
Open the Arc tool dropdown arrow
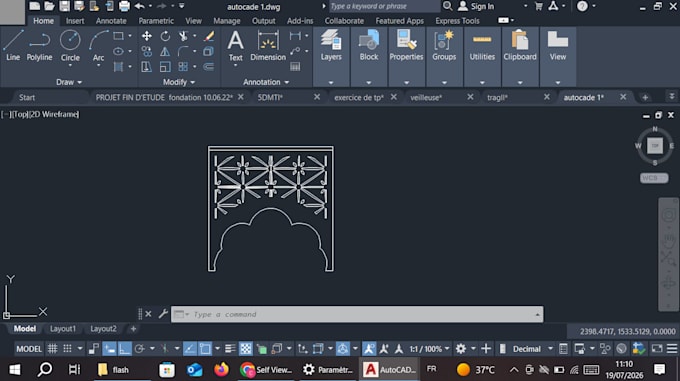coord(98,65)
